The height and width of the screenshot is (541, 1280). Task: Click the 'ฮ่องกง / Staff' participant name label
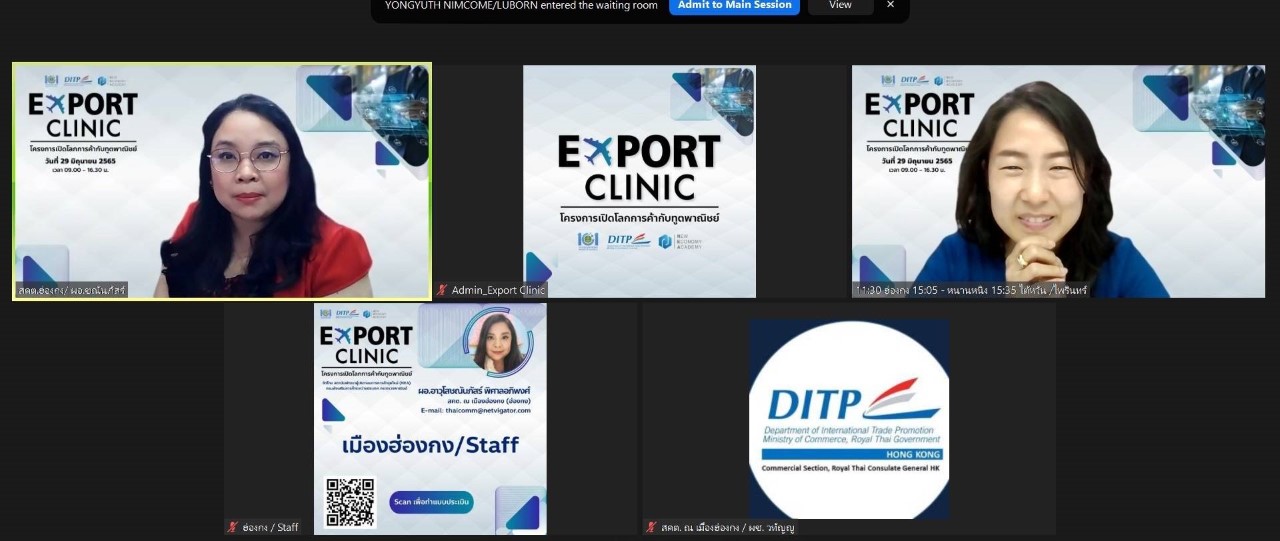pyautogui.click(x=270, y=527)
